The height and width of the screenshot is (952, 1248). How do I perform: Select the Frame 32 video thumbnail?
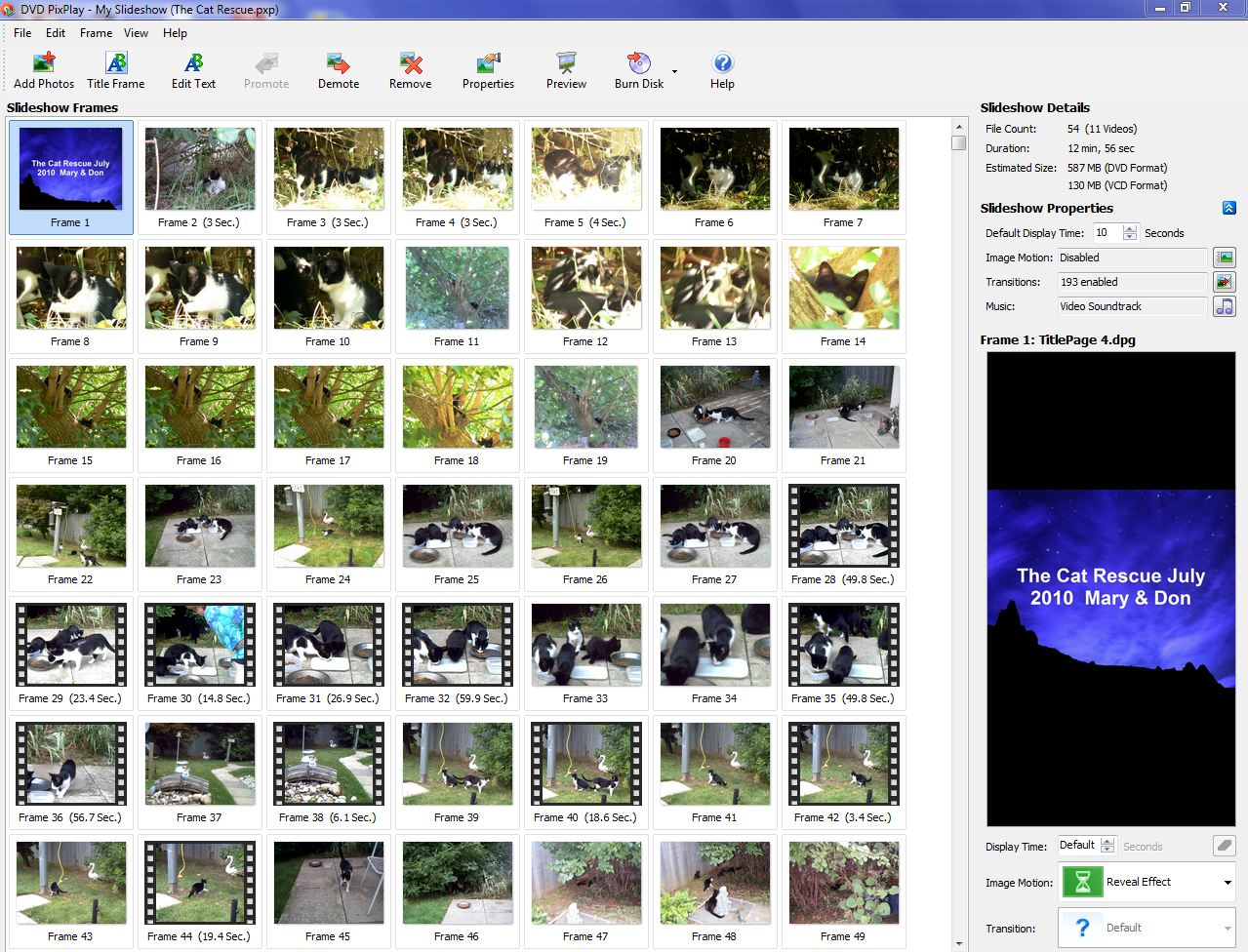pyautogui.click(x=457, y=645)
